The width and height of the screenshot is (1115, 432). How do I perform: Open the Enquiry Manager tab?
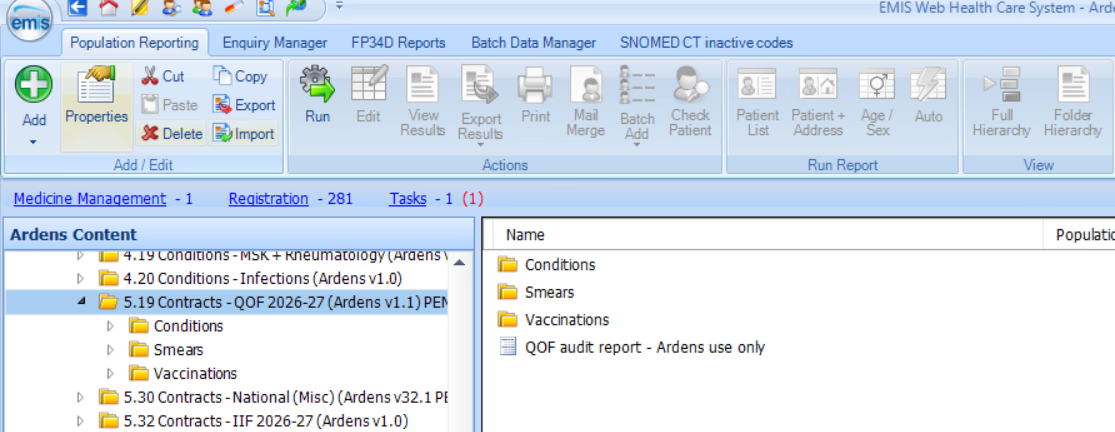coord(275,43)
